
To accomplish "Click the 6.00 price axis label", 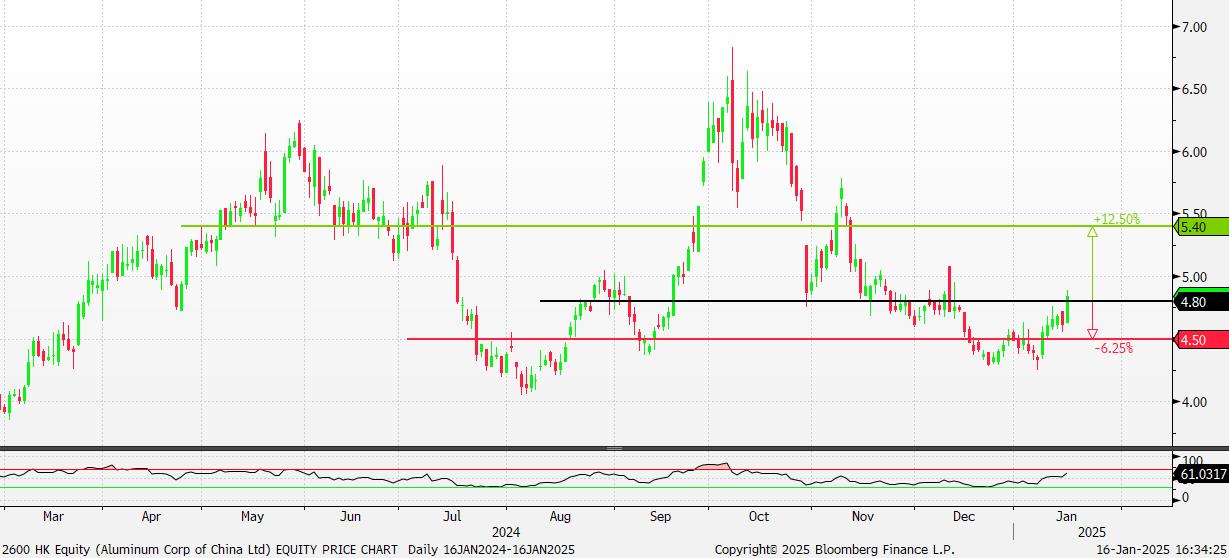I will pos(1195,152).
